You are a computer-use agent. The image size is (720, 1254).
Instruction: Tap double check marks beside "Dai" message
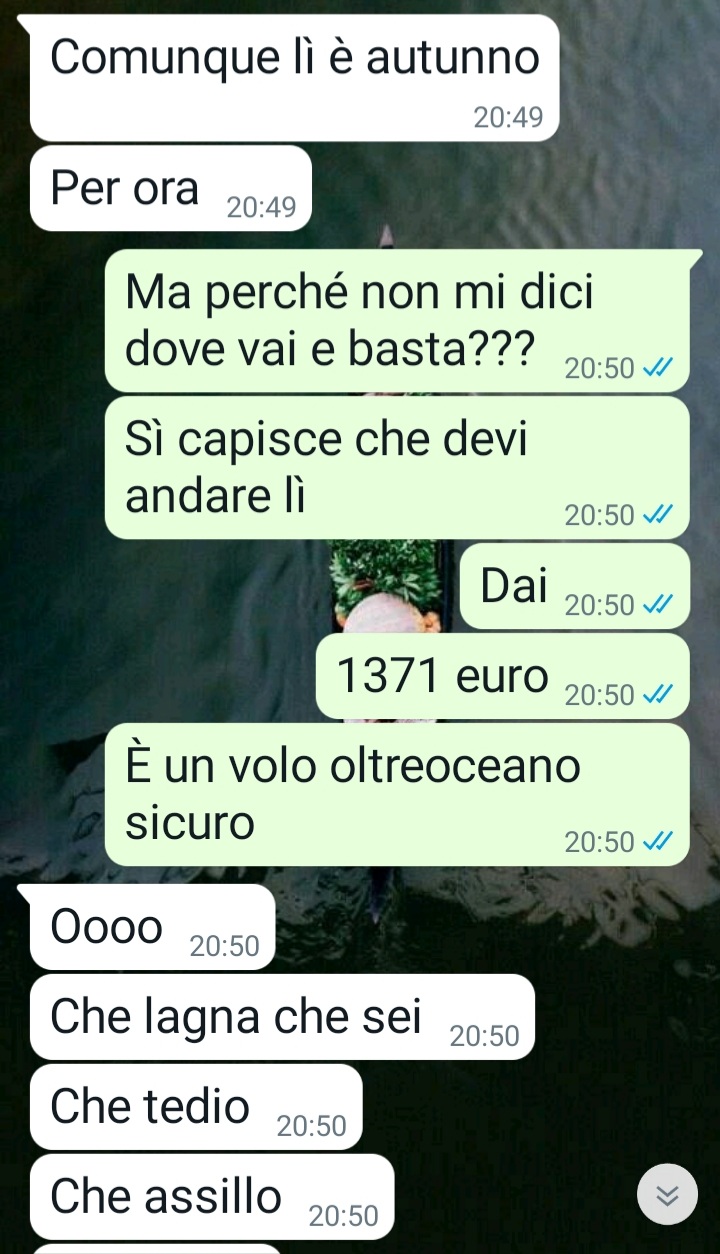tap(657, 604)
